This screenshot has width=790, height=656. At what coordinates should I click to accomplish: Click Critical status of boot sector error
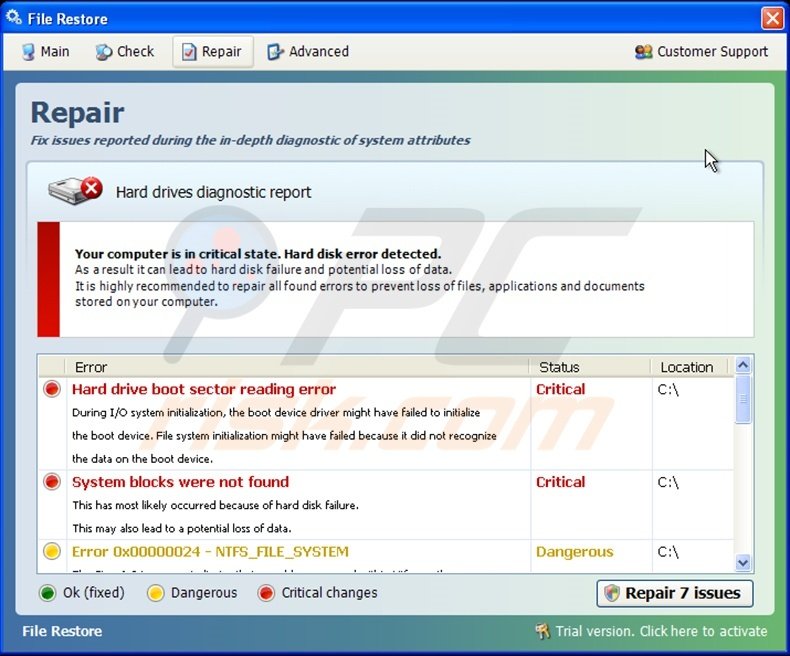(560, 389)
